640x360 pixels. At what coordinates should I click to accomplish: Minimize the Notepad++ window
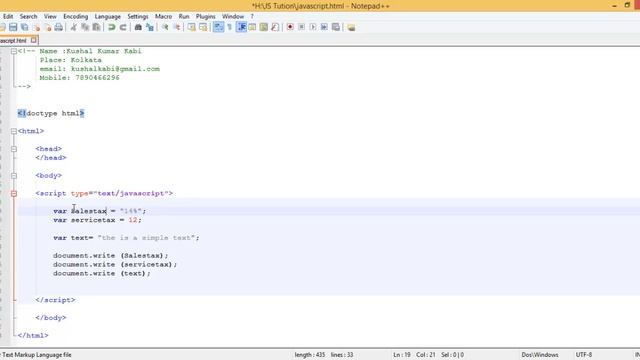(x=615, y=6)
